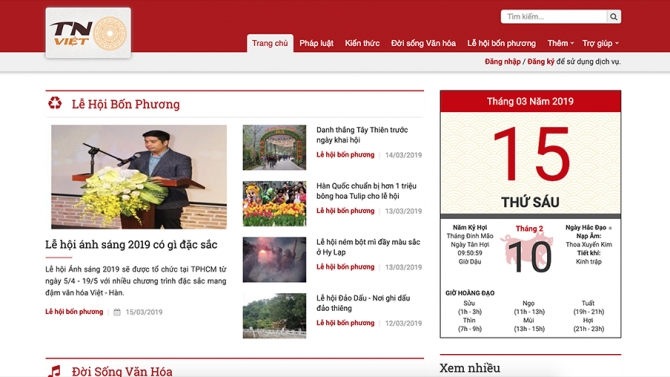Click the search magnifier button

pos(614,17)
